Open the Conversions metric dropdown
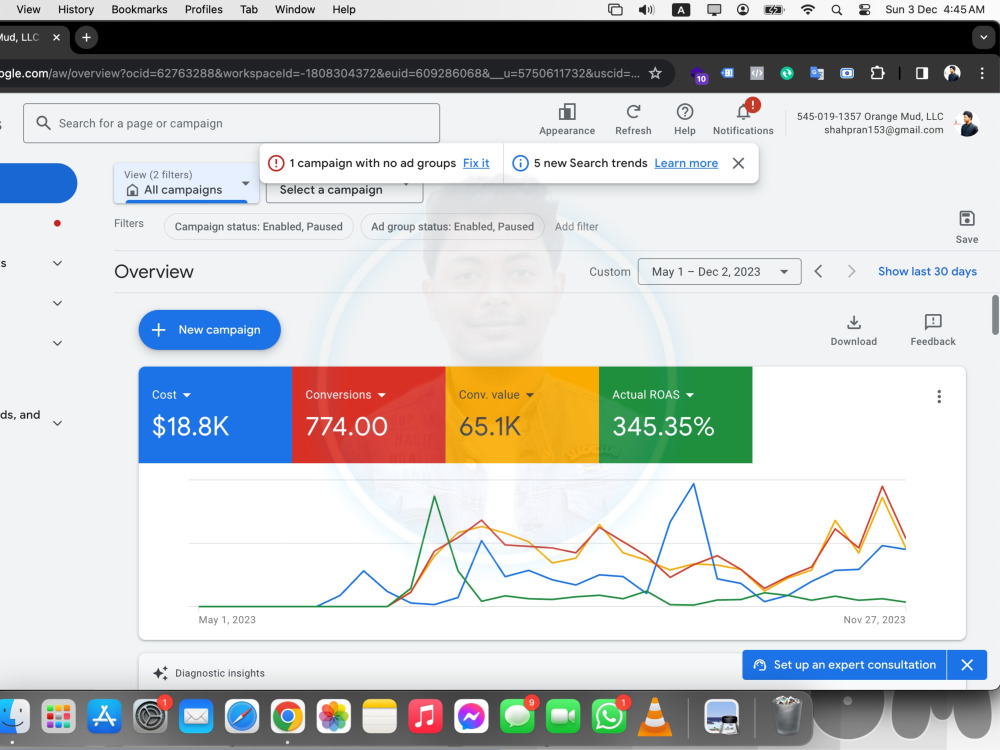 pyautogui.click(x=346, y=395)
